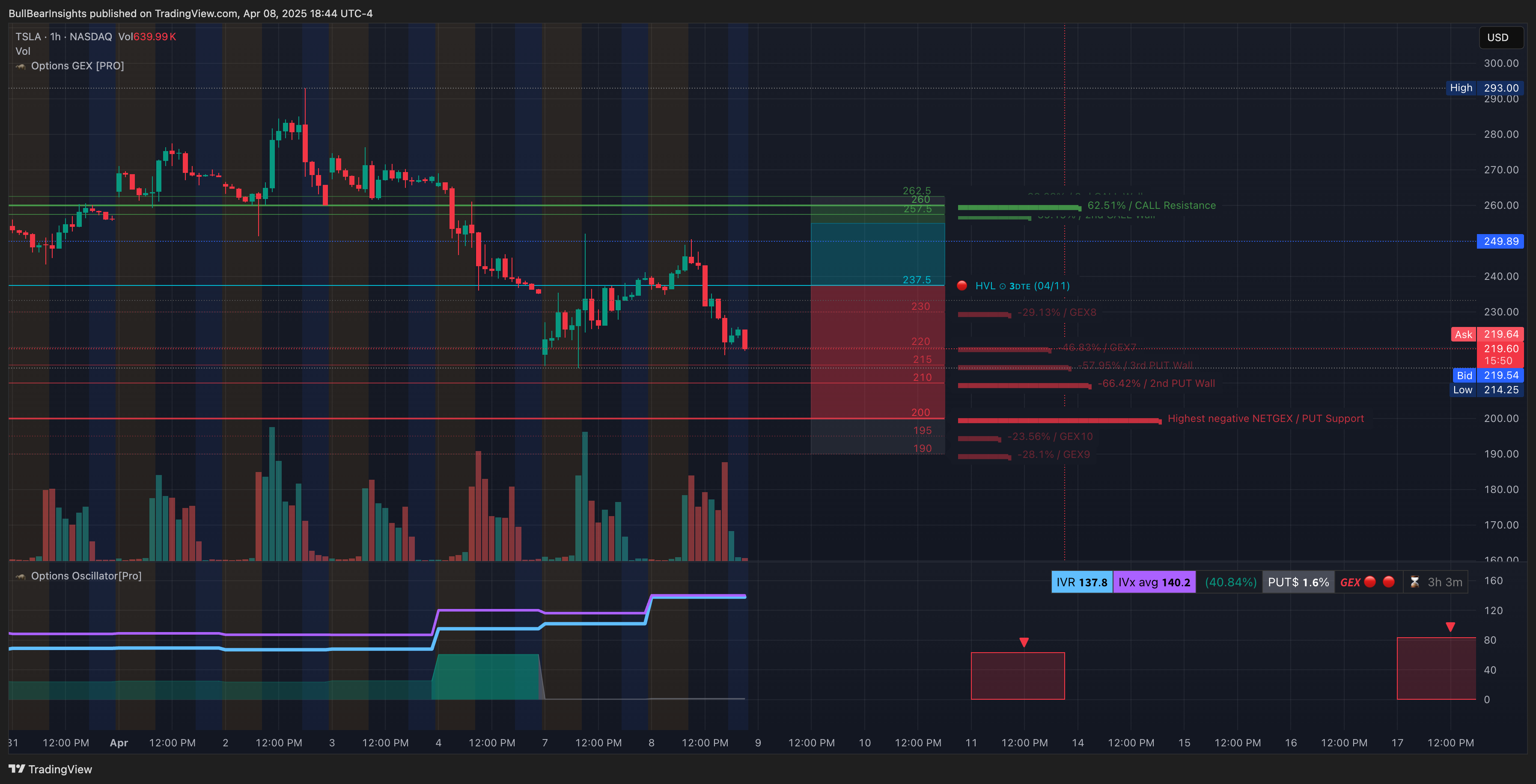Image resolution: width=1536 pixels, height=784 pixels.
Task: Click the Ask 219.64 label
Action: tap(1487, 335)
